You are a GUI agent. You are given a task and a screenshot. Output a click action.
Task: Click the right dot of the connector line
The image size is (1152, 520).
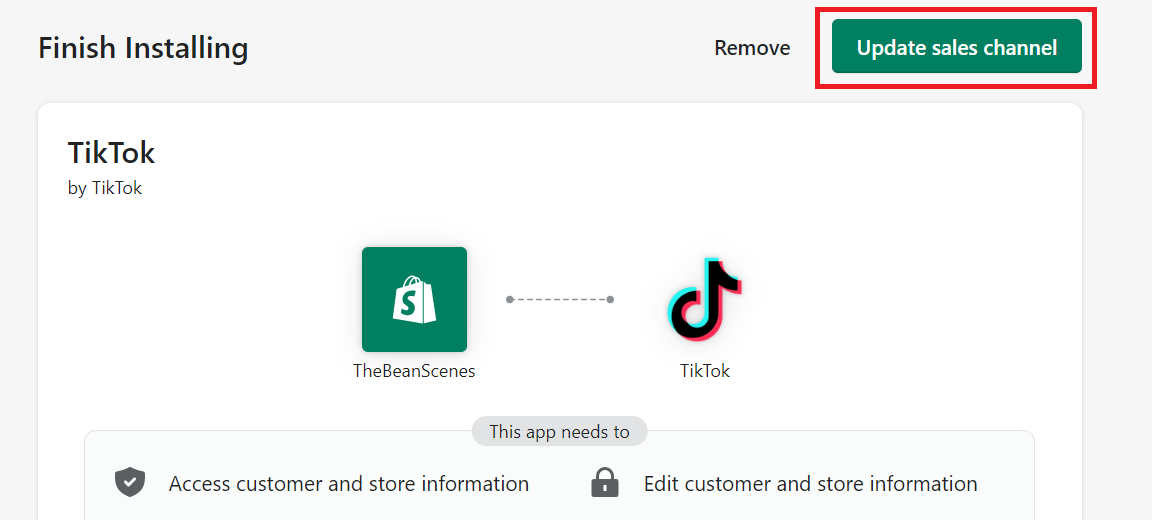point(610,299)
